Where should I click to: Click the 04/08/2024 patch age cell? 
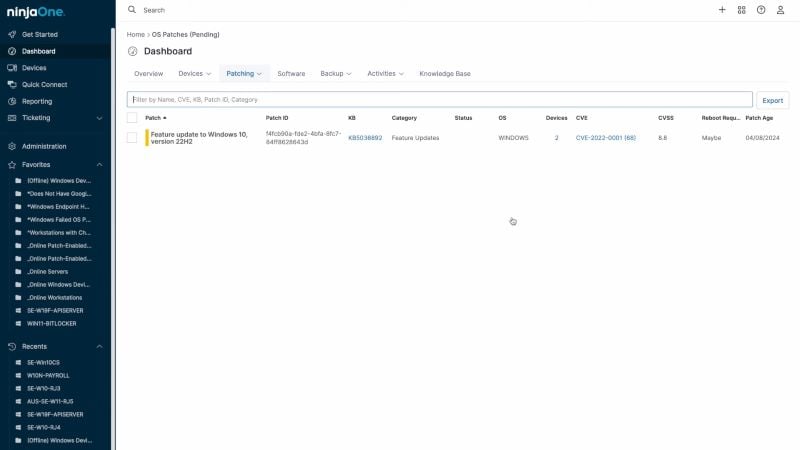pos(762,138)
